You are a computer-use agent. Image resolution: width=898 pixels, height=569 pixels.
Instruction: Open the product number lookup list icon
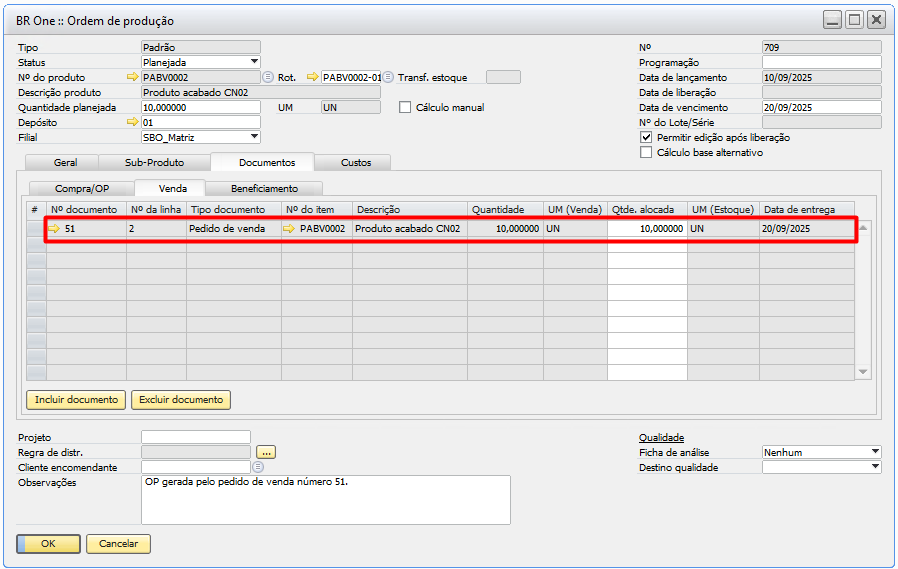click(267, 77)
